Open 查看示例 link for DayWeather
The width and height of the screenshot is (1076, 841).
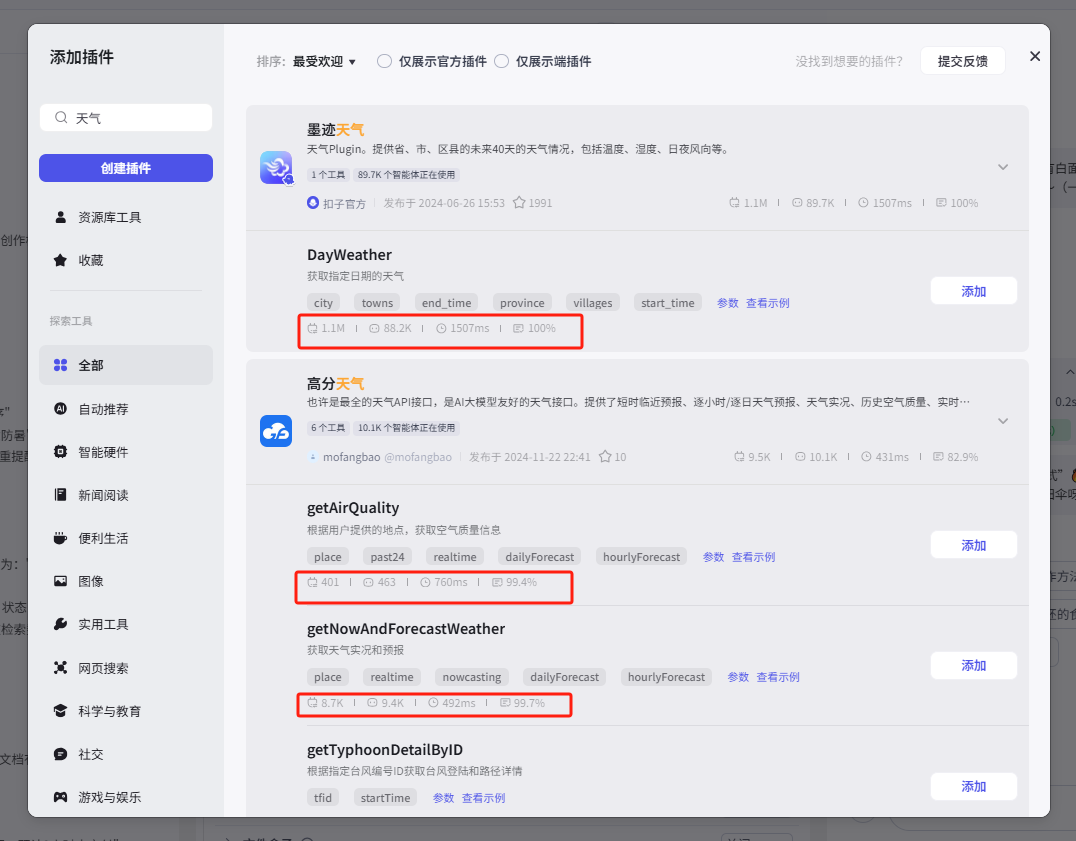[x=767, y=303]
